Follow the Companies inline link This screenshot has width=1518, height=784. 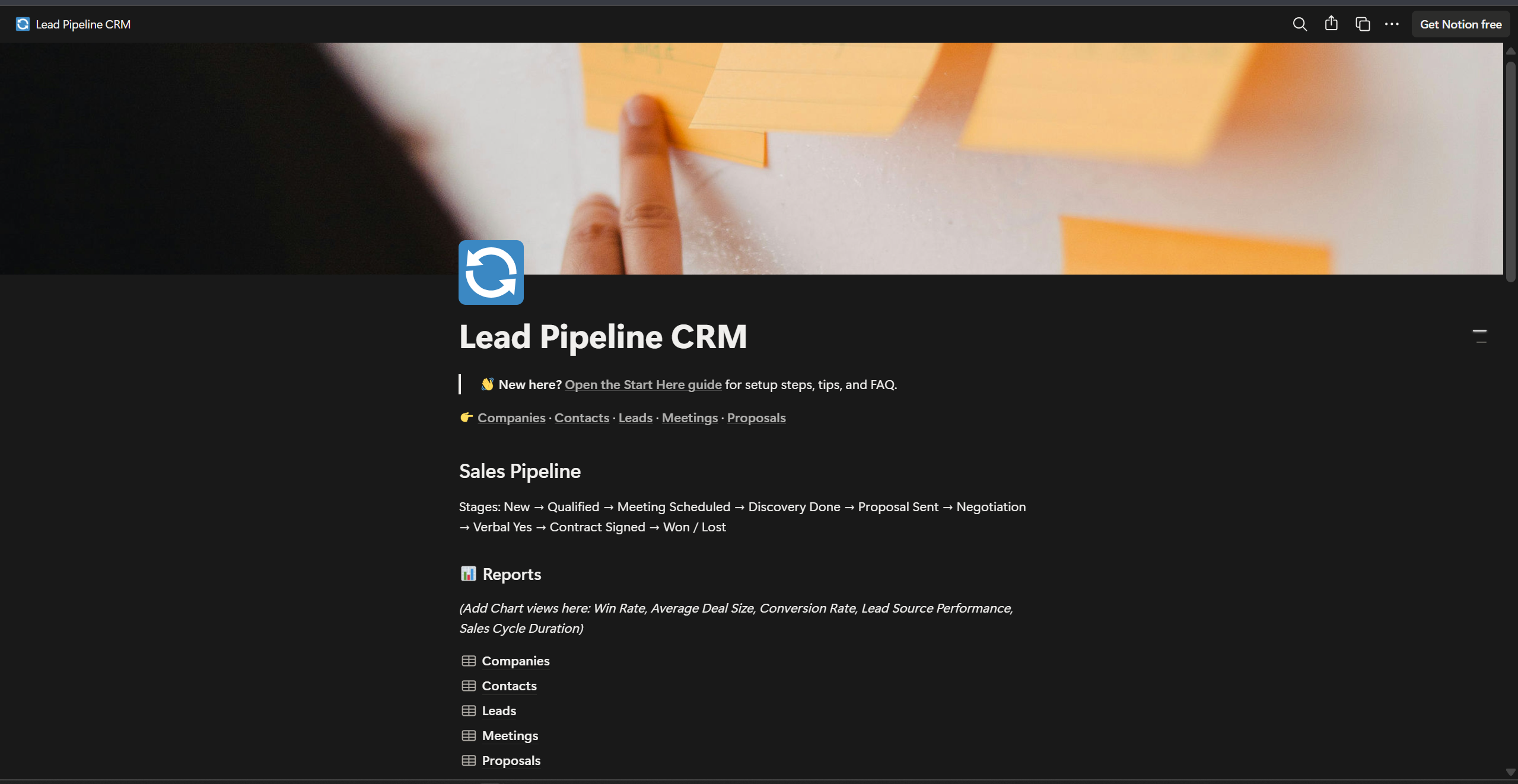[511, 418]
